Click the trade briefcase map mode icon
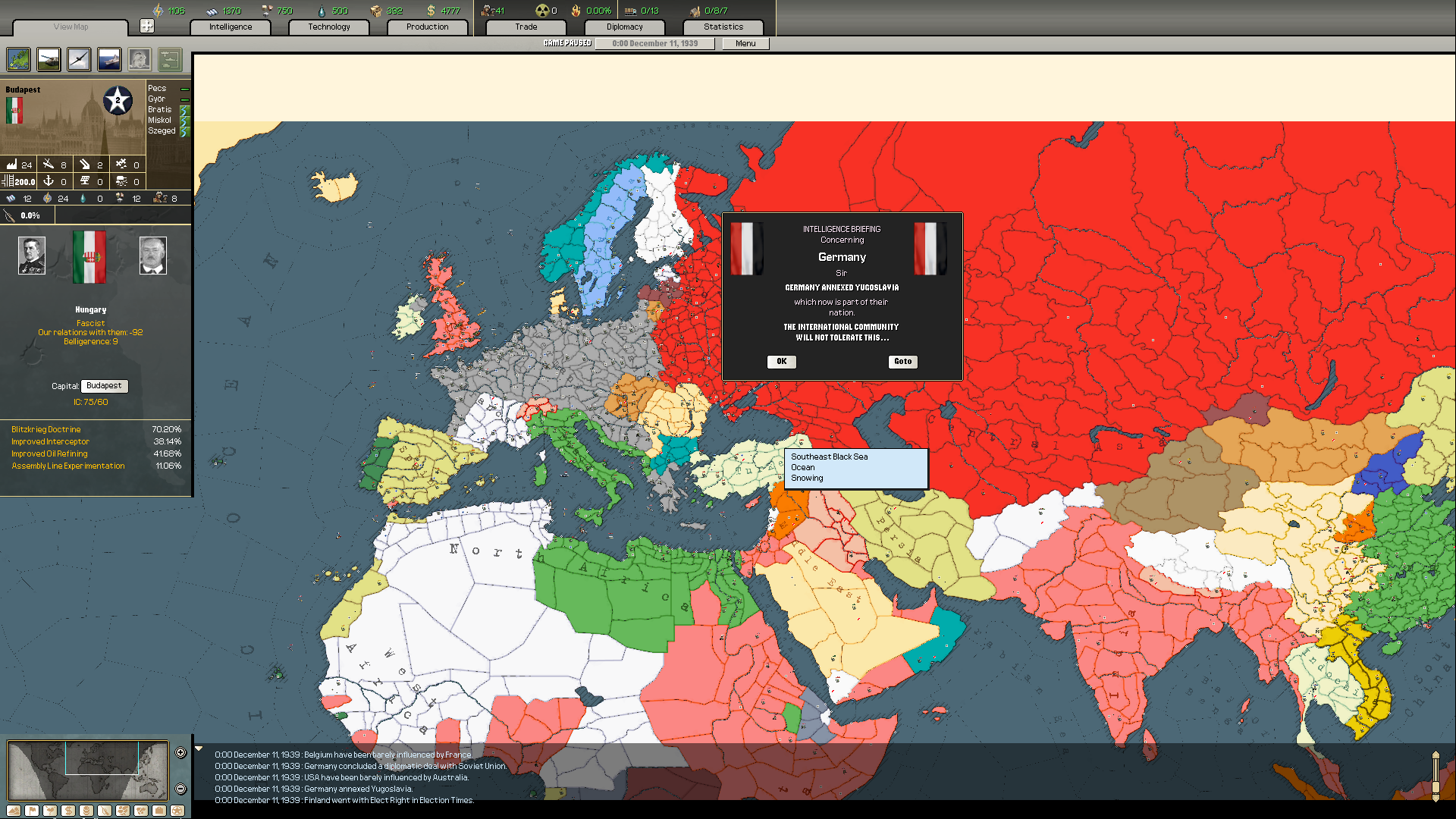 point(158,810)
